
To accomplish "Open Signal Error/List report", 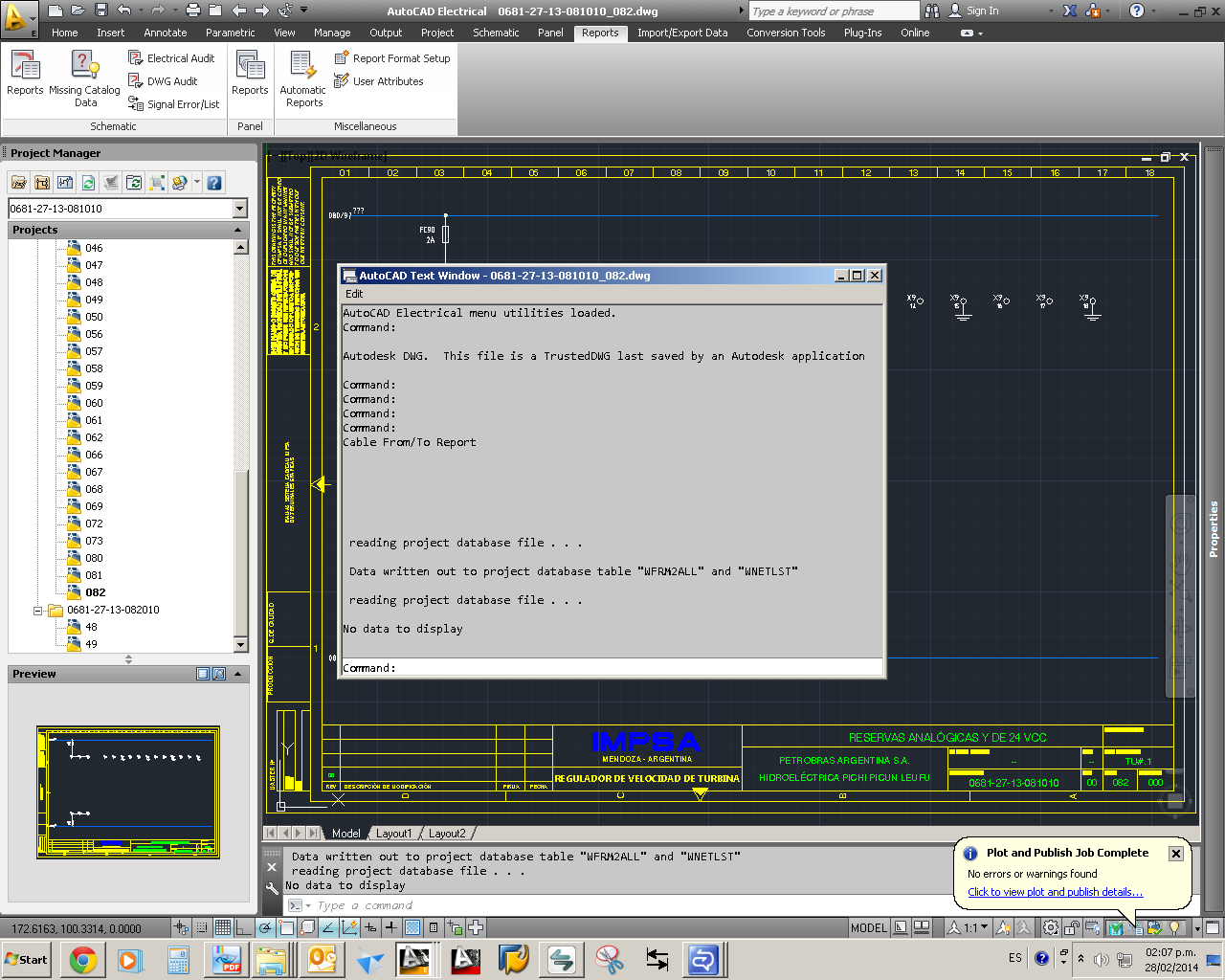I will click(x=173, y=104).
